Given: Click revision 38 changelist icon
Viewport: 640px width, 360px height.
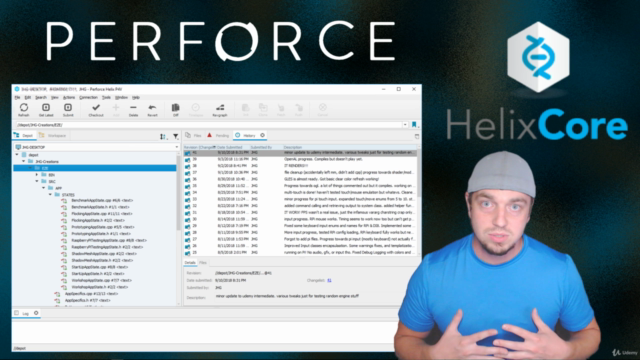Looking at the screenshot, I should pos(187,166).
